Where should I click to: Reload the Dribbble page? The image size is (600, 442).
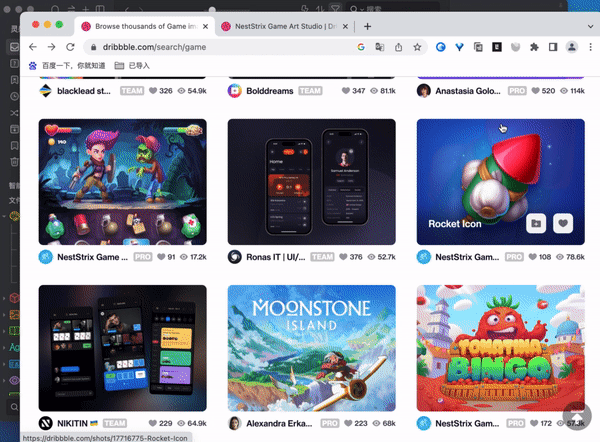click(70, 47)
